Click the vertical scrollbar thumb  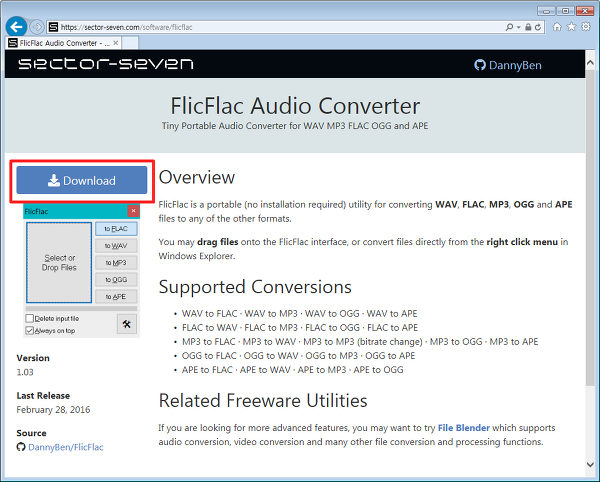coord(590,228)
